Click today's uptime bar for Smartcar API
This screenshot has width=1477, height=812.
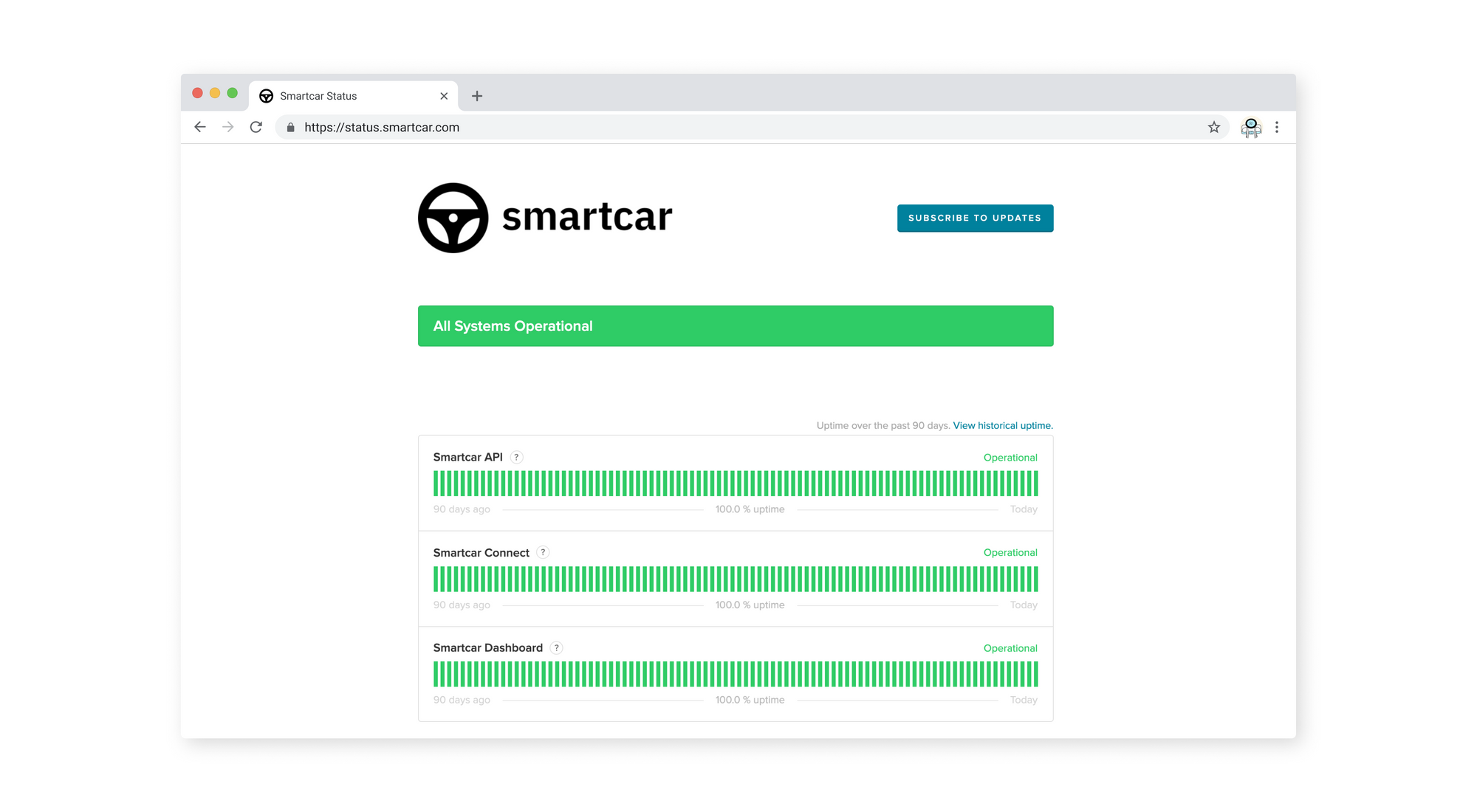pos(1035,484)
